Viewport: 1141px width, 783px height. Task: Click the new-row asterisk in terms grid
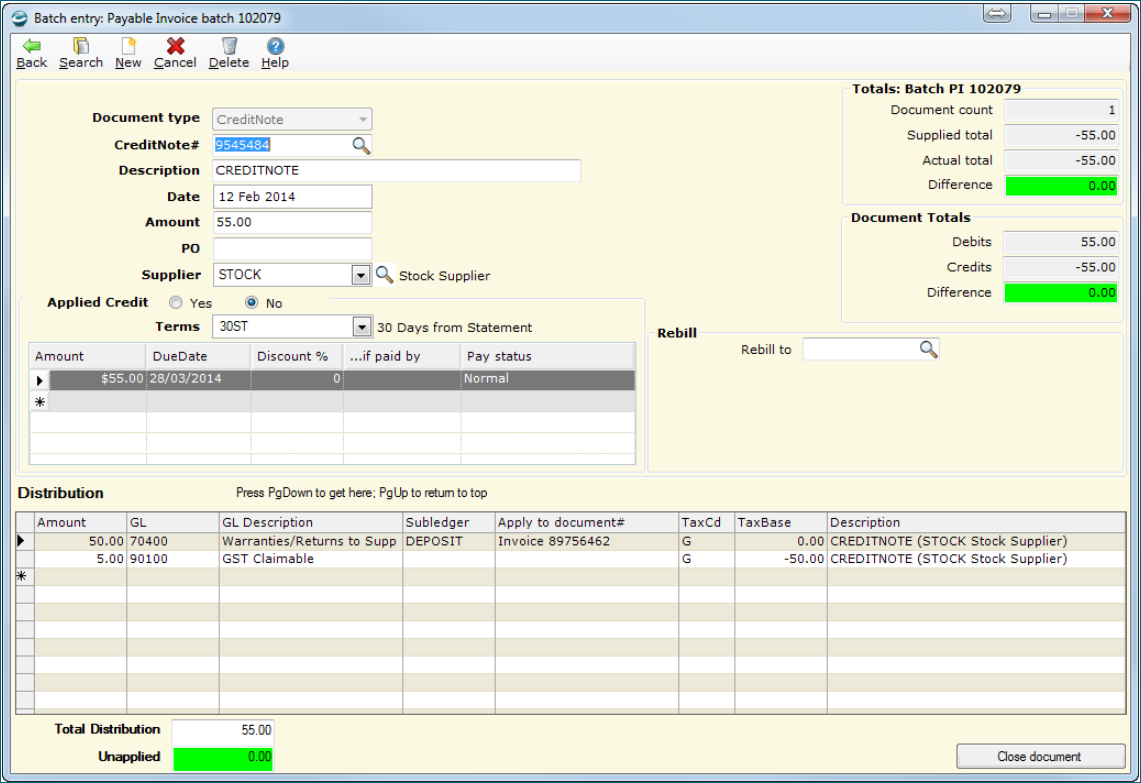pos(39,401)
